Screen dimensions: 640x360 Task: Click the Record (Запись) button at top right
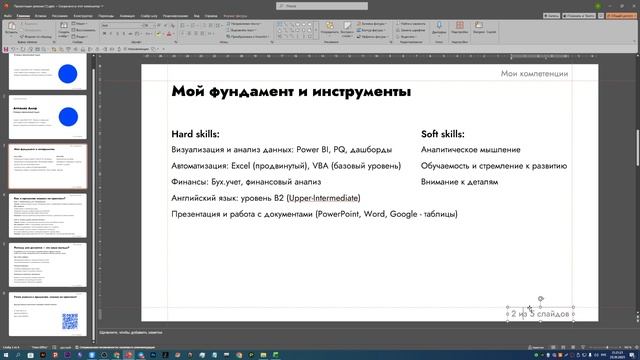click(x=551, y=16)
